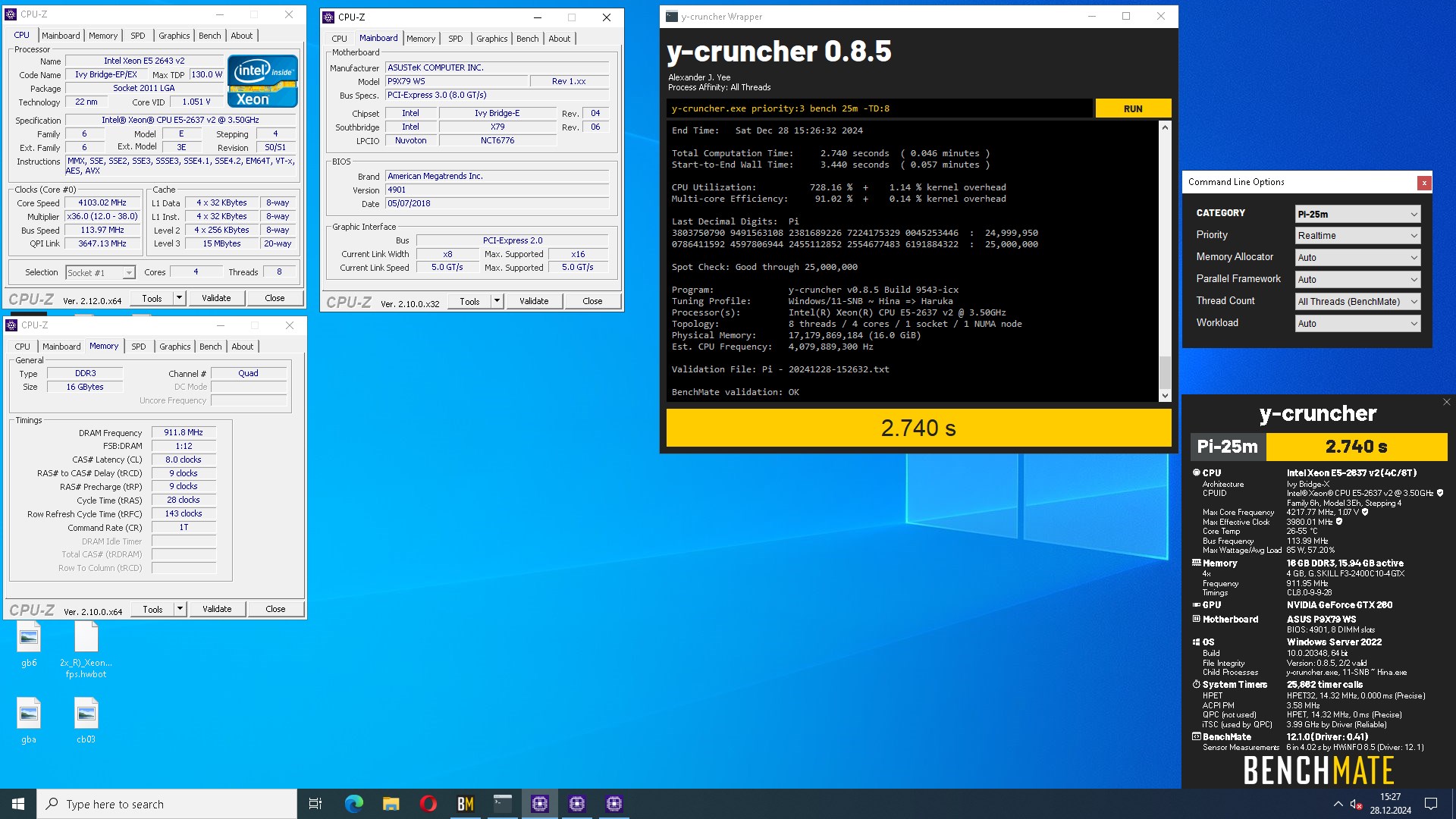The width and height of the screenshot is (1456, 819).
Task: Open the Parallel Framework dropdown
Action: [1357, 280]
